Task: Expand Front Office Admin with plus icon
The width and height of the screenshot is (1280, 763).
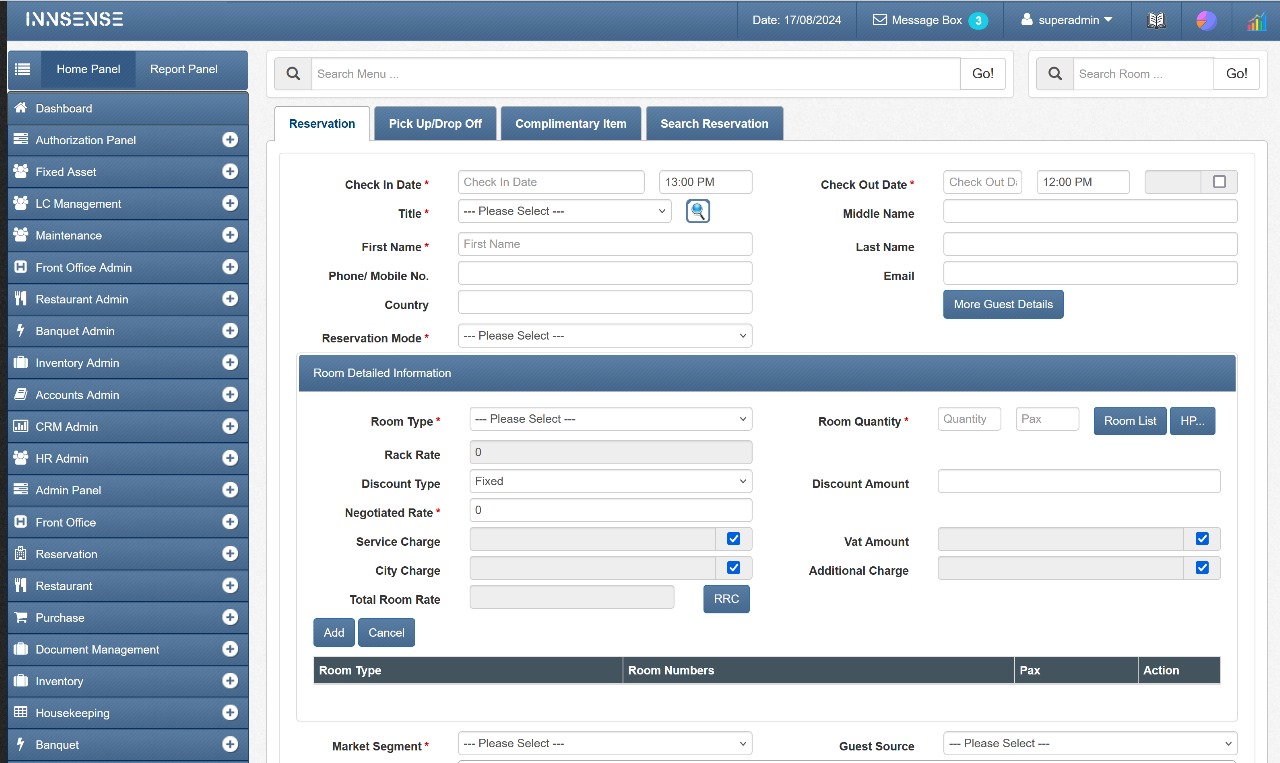Action: click(230, 267)
